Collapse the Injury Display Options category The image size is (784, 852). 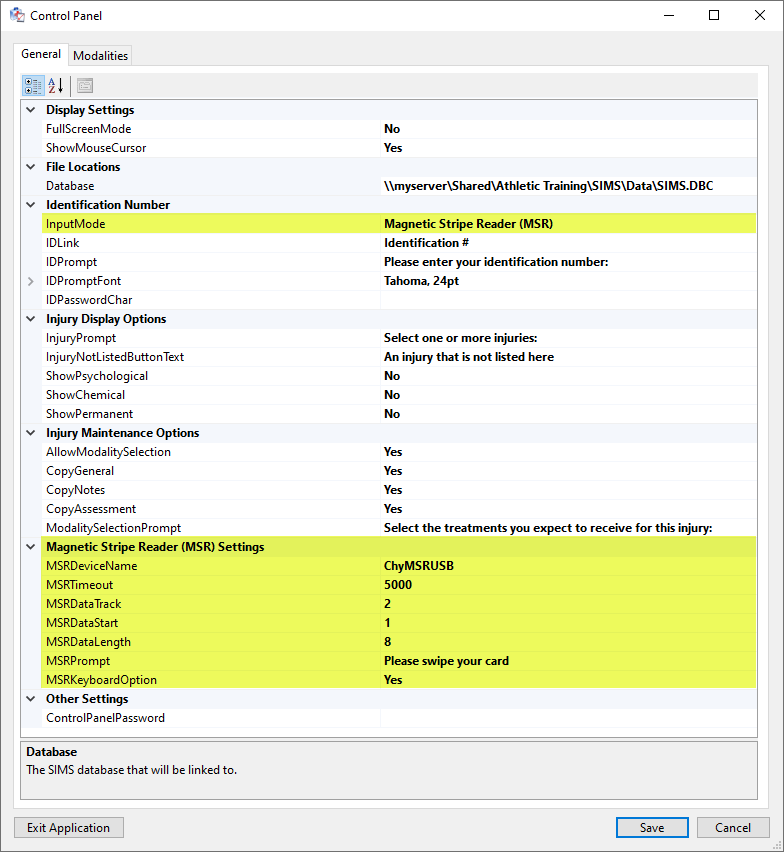click(x=31, y=319)
